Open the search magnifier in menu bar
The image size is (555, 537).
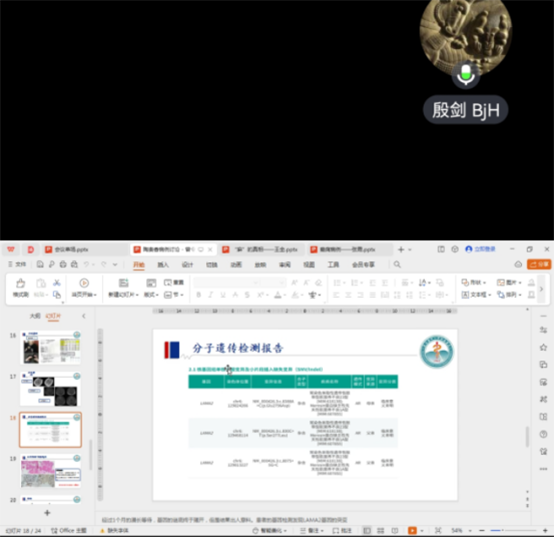point(397,264)
